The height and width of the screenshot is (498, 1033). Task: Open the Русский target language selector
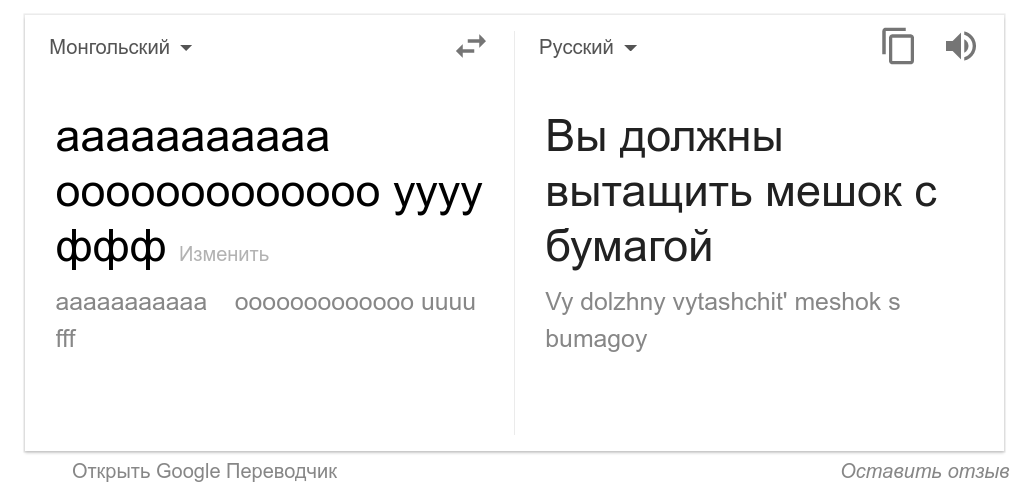click(x=588, y=47)
